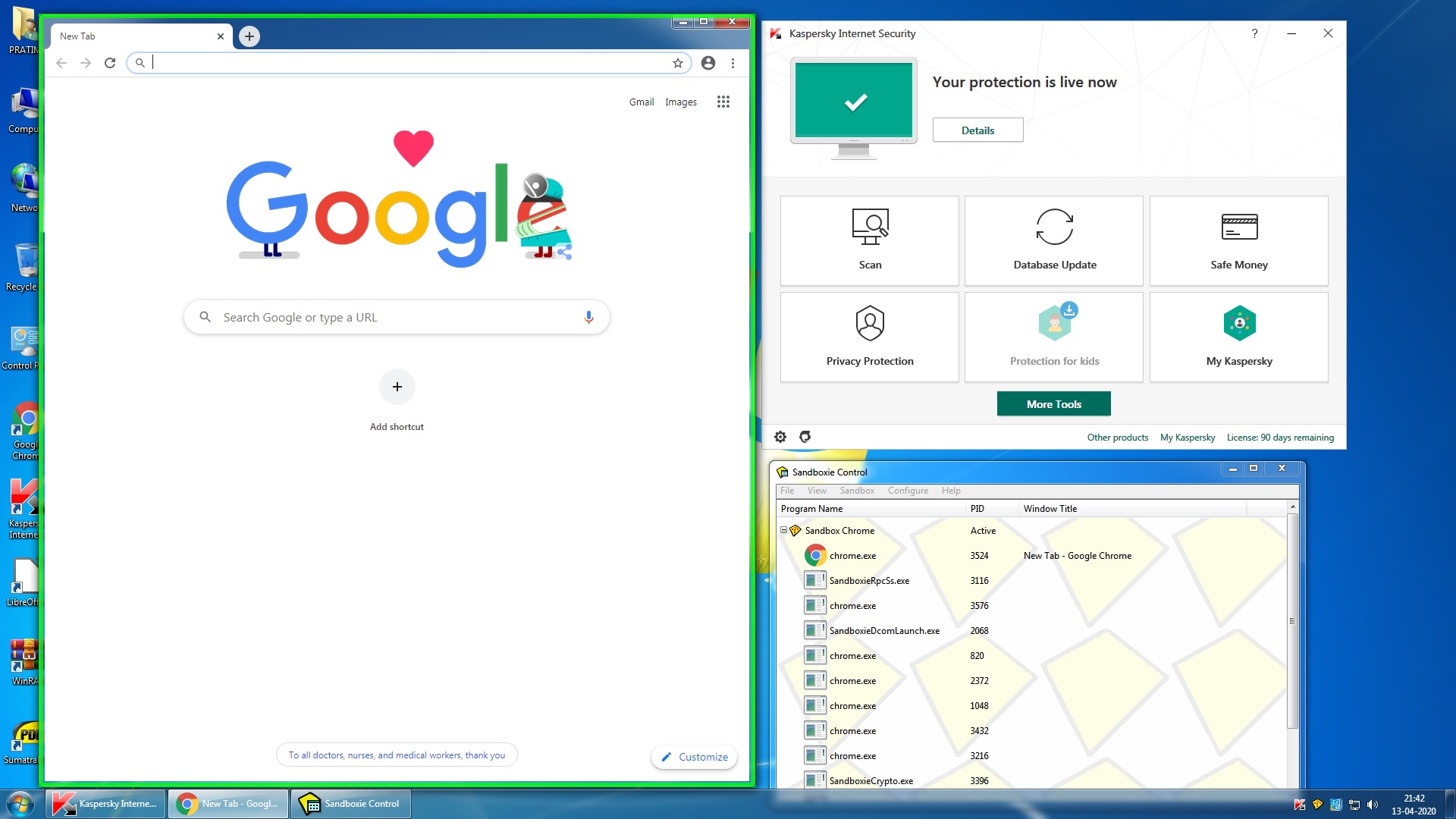This screenshot has height=819, width=1456.
Task: Click Details button in Kaspersky
Action: 977,130
